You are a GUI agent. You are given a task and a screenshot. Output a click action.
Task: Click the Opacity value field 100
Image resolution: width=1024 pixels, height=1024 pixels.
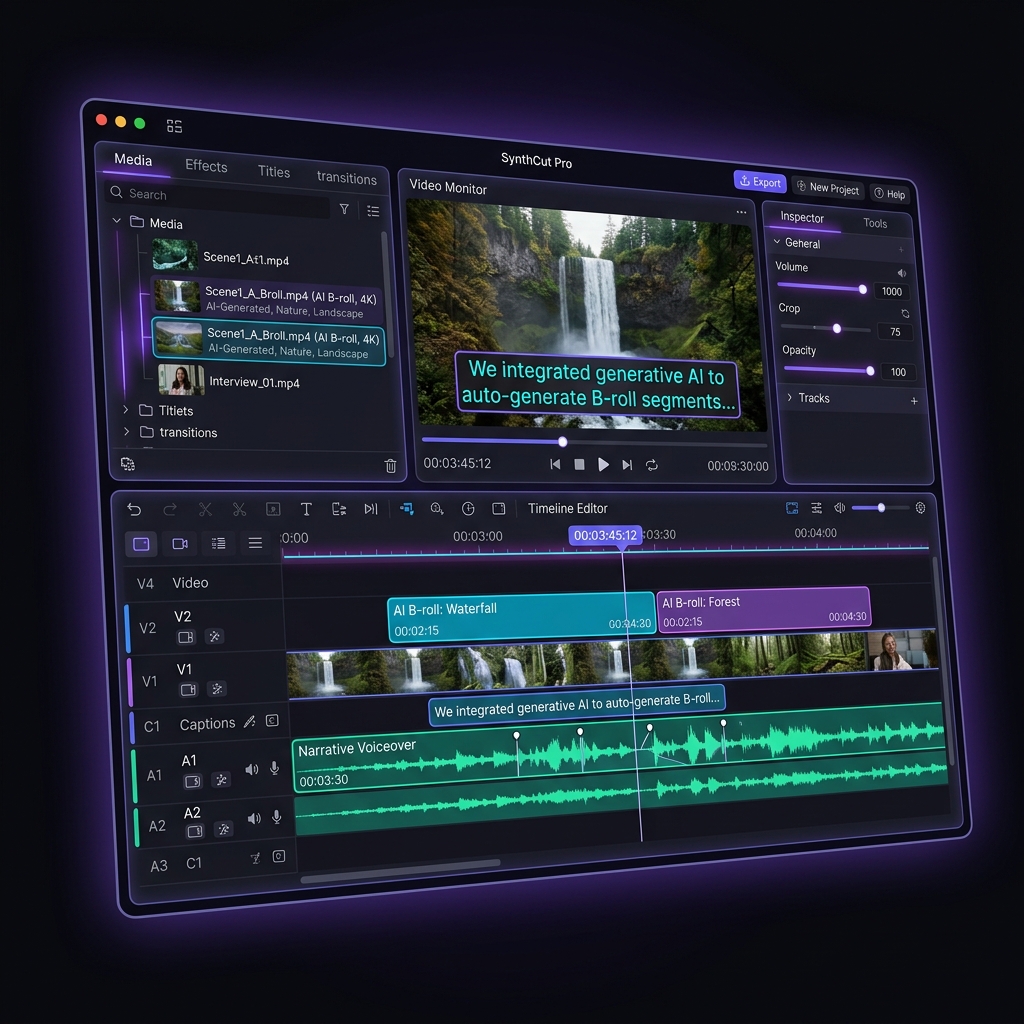898,372
